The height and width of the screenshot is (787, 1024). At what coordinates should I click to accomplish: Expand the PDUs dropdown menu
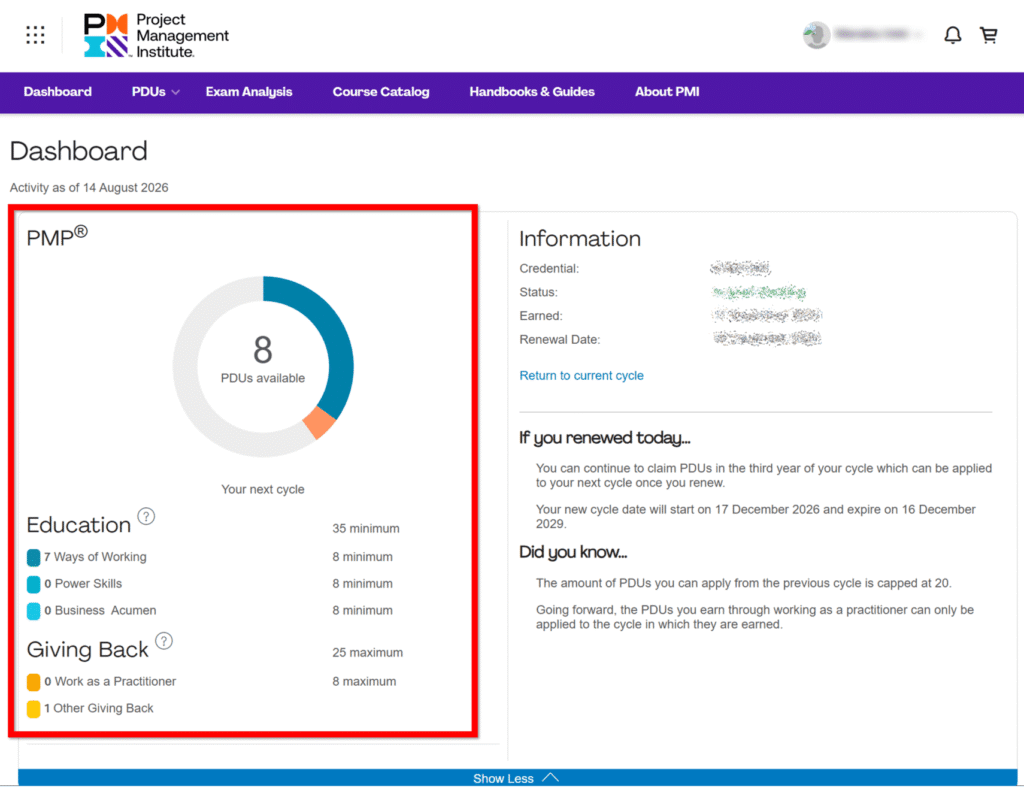(155, 92)
